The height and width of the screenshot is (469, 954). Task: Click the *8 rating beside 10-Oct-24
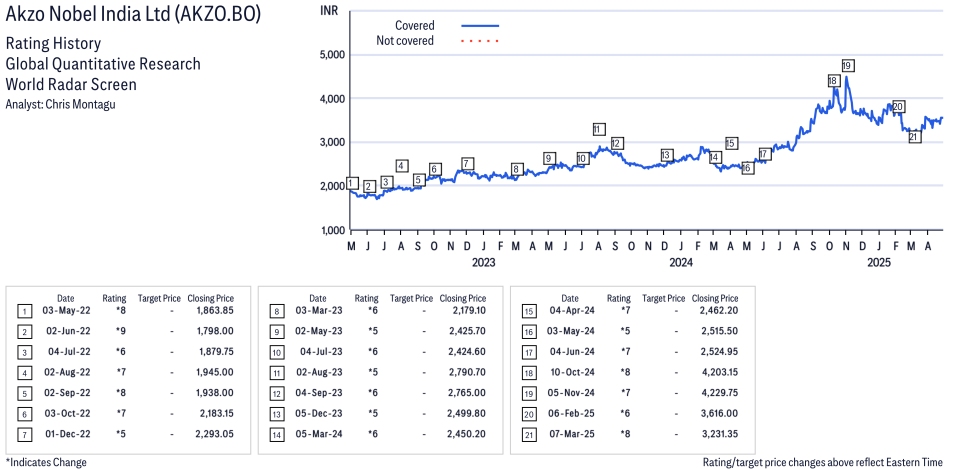[x=625, y=372]
